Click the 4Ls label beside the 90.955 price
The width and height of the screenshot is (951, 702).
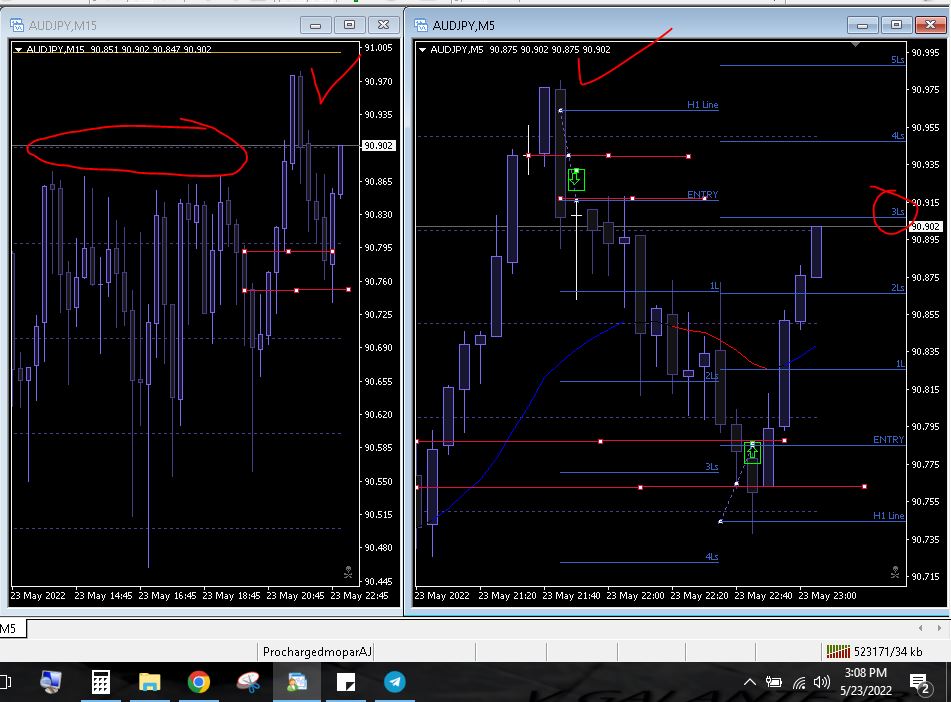coord(898,135)
